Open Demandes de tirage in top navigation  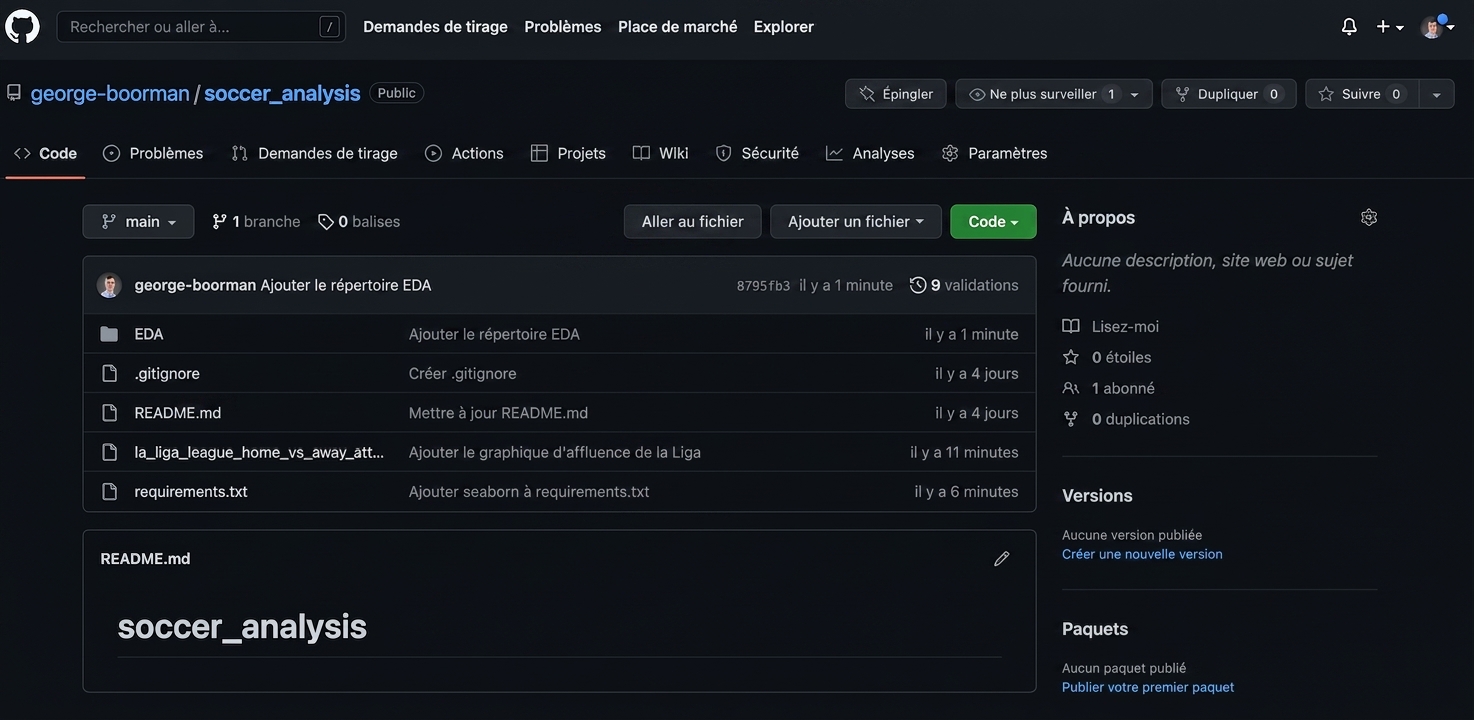[435, 27]
